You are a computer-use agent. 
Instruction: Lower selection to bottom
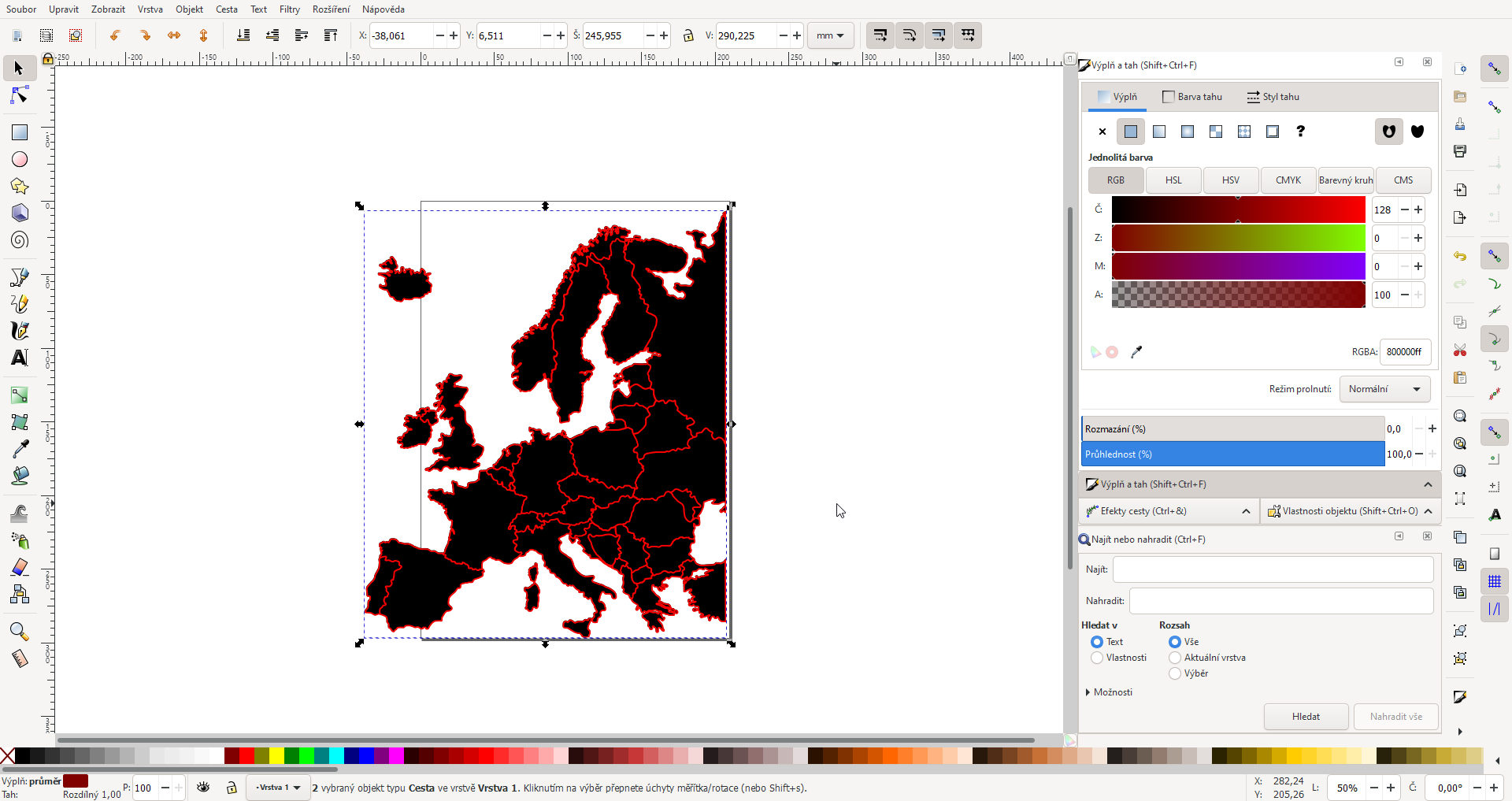(x=243, y=35)
